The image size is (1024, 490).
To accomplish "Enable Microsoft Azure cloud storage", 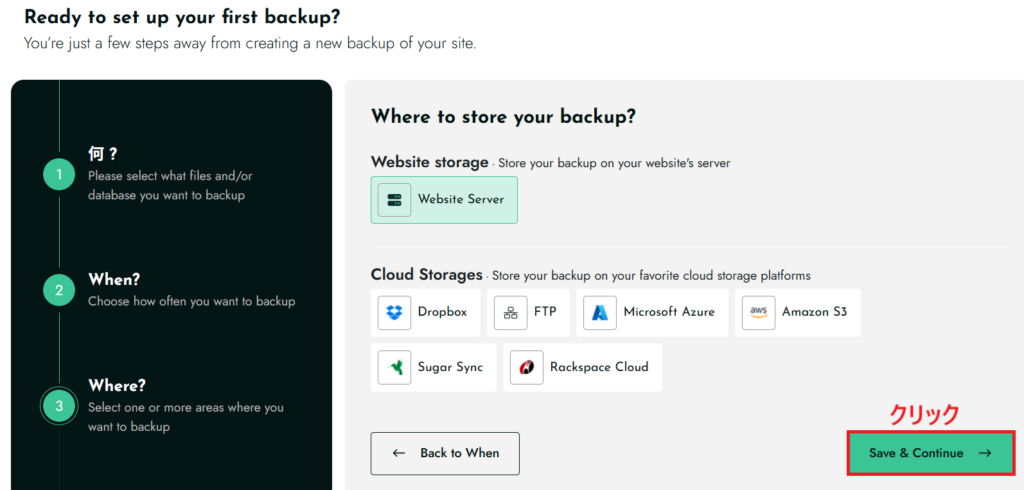I will [x=652, y=312].
